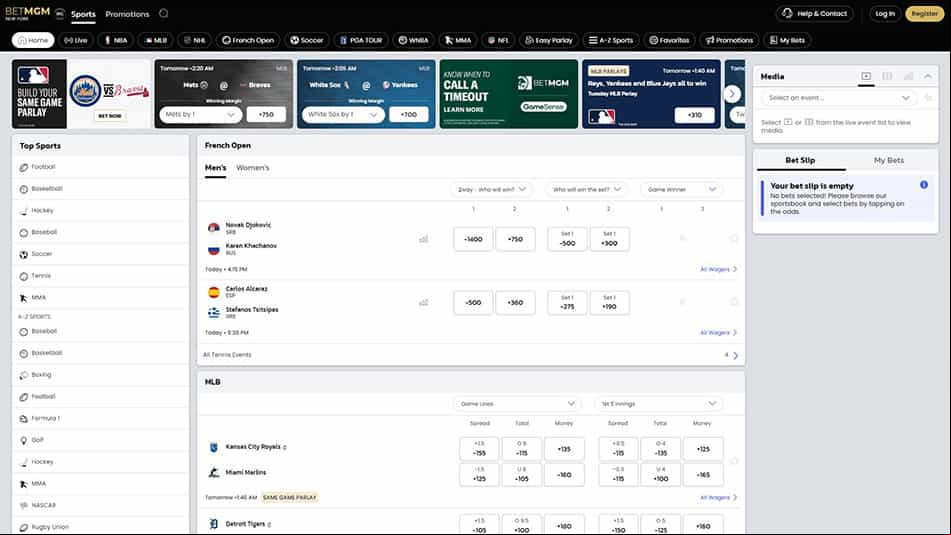Select the Men's tab

[215, 167]
